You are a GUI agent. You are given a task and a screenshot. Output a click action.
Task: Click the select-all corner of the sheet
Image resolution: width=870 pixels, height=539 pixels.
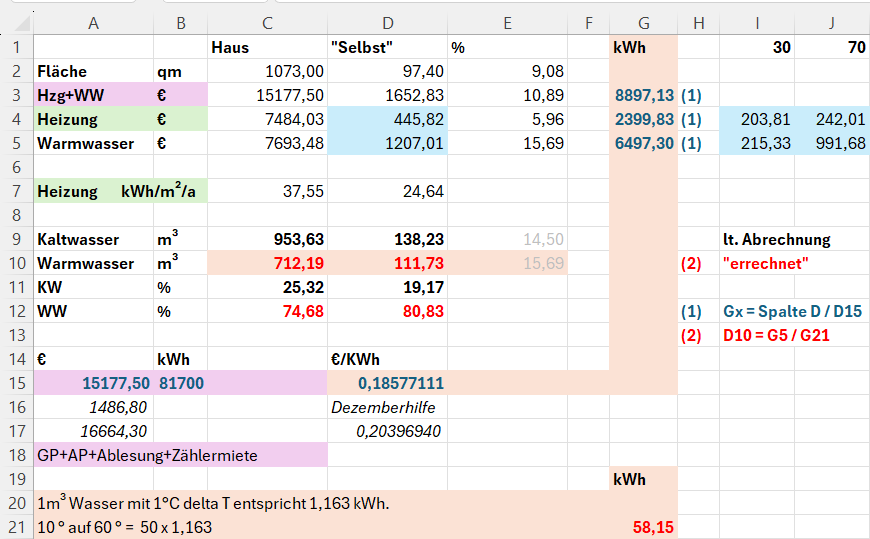click(16, 23)
